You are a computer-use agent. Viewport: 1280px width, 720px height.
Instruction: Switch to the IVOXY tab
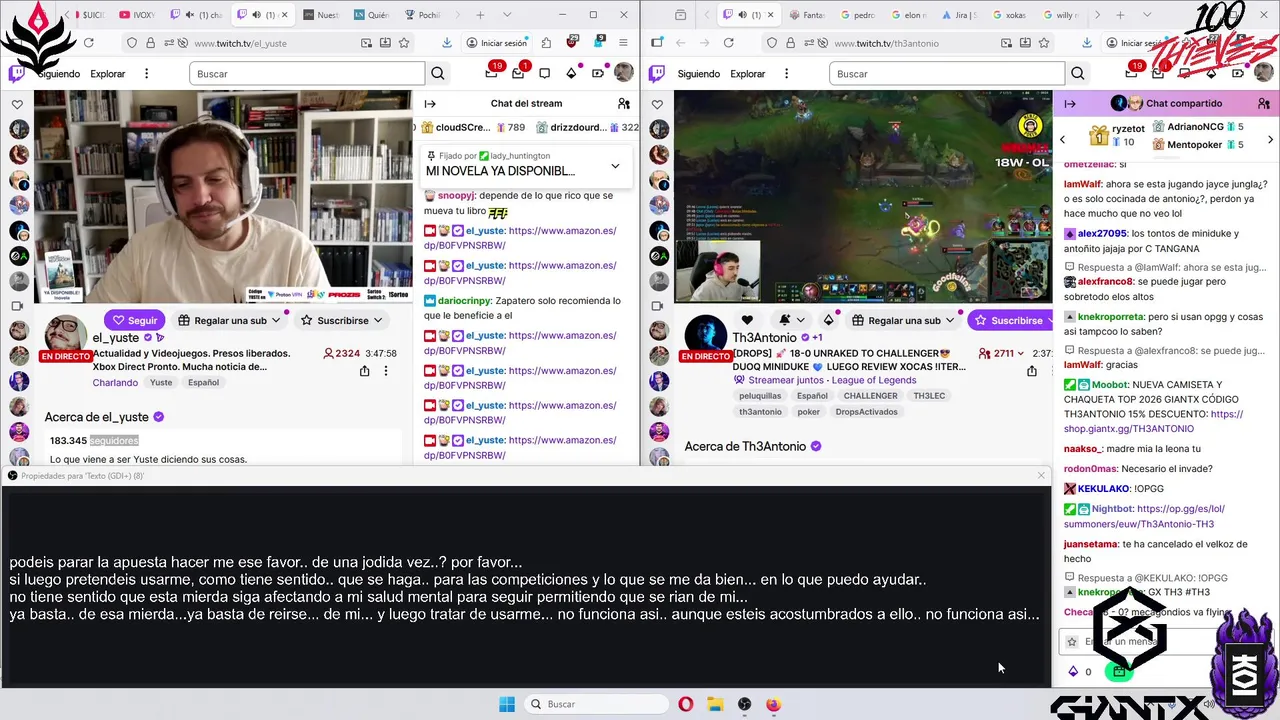click(x=138, y=15)
